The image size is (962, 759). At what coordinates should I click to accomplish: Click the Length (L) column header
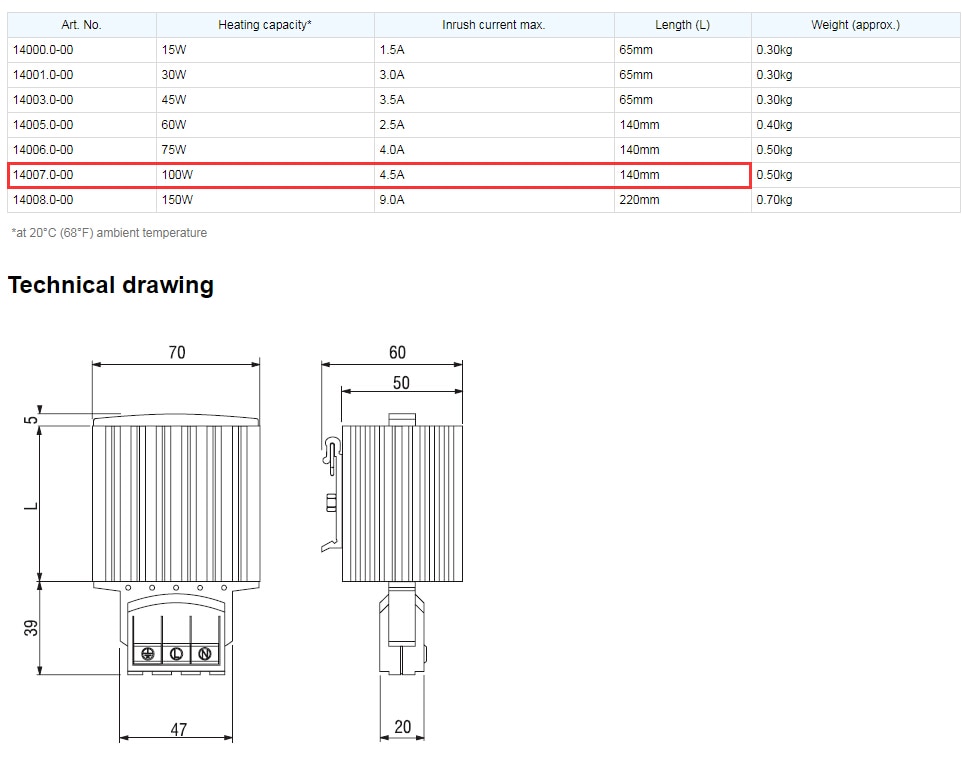point(683,24)
